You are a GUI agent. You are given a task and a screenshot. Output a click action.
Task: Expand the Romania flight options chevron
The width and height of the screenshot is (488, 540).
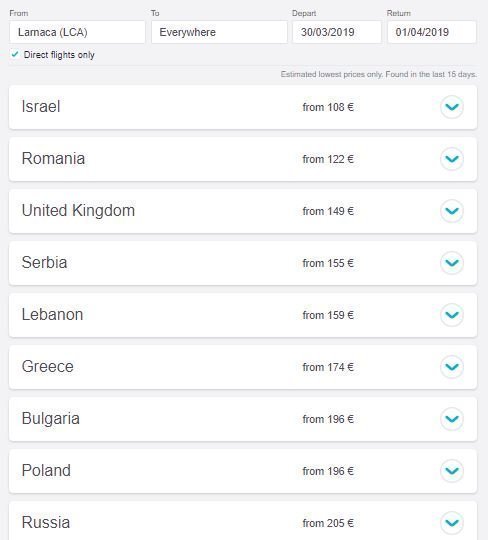pyautogui.click(x=451, y=159)
